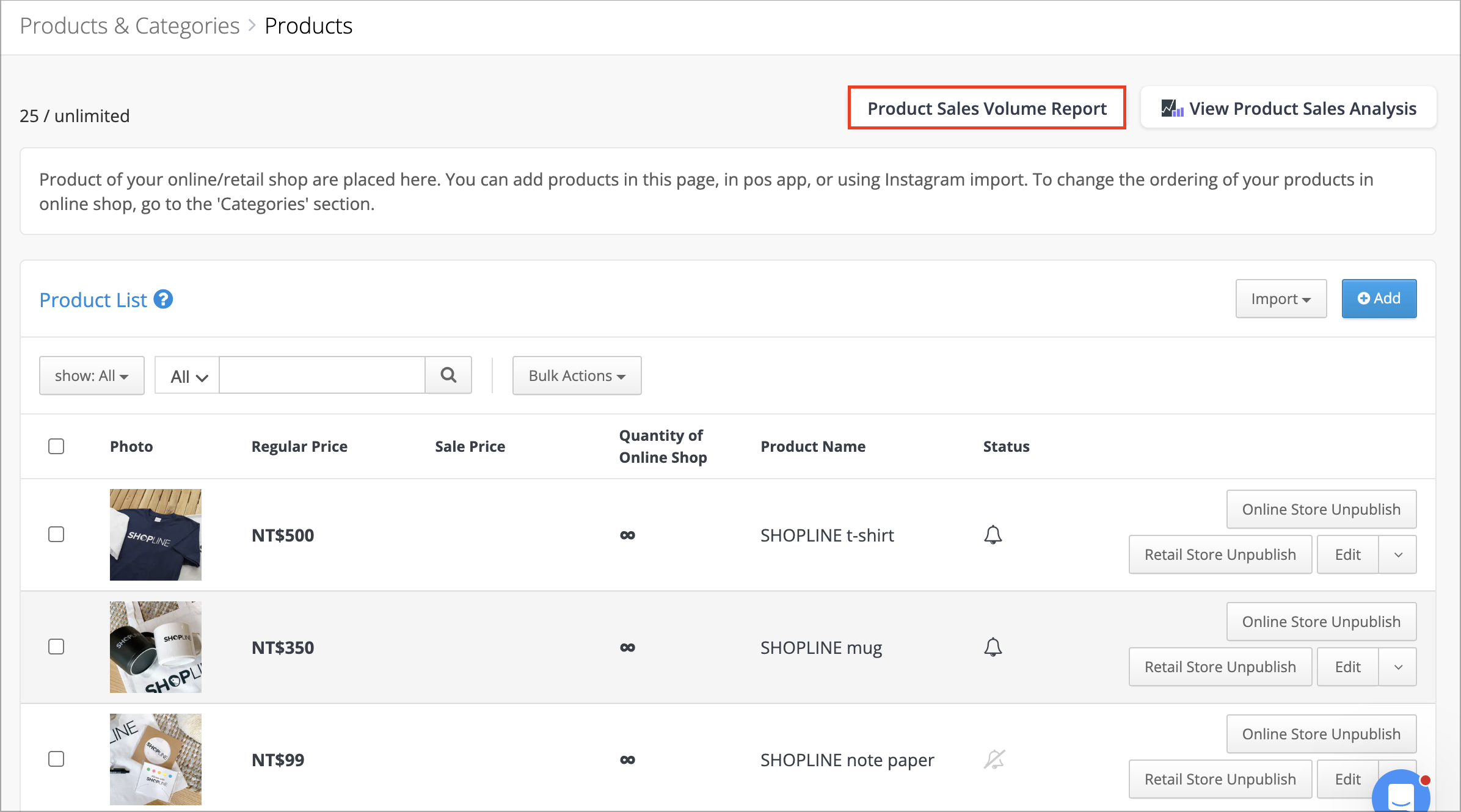Open the 'show: All' filter dropdown
Viewport: 1461px width, 812px height.
[x=92, y=375]
